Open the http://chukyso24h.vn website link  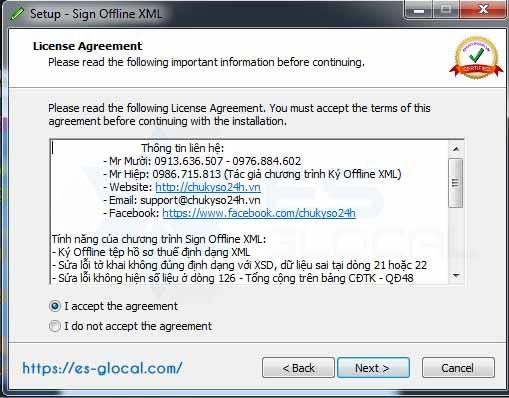tap(208, 187)
